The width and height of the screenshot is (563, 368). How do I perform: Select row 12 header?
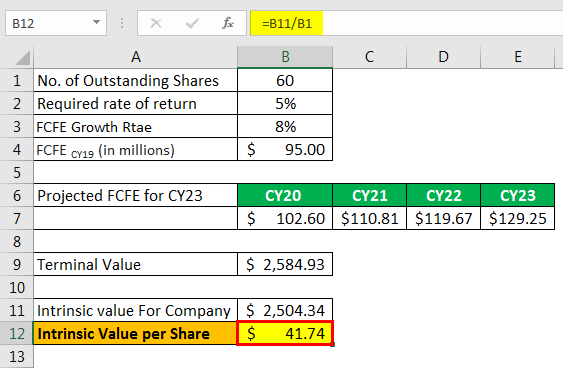[x=17, y=333]
